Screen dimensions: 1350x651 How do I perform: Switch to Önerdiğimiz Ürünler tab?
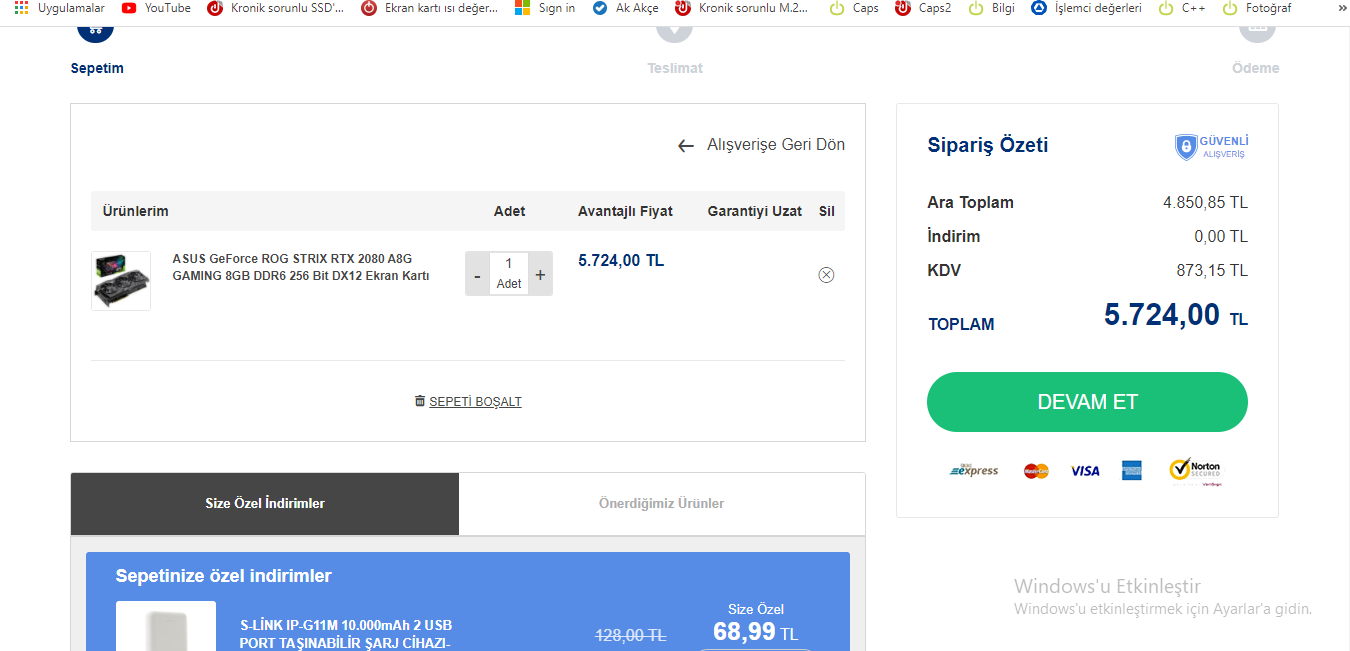point(661,503)
